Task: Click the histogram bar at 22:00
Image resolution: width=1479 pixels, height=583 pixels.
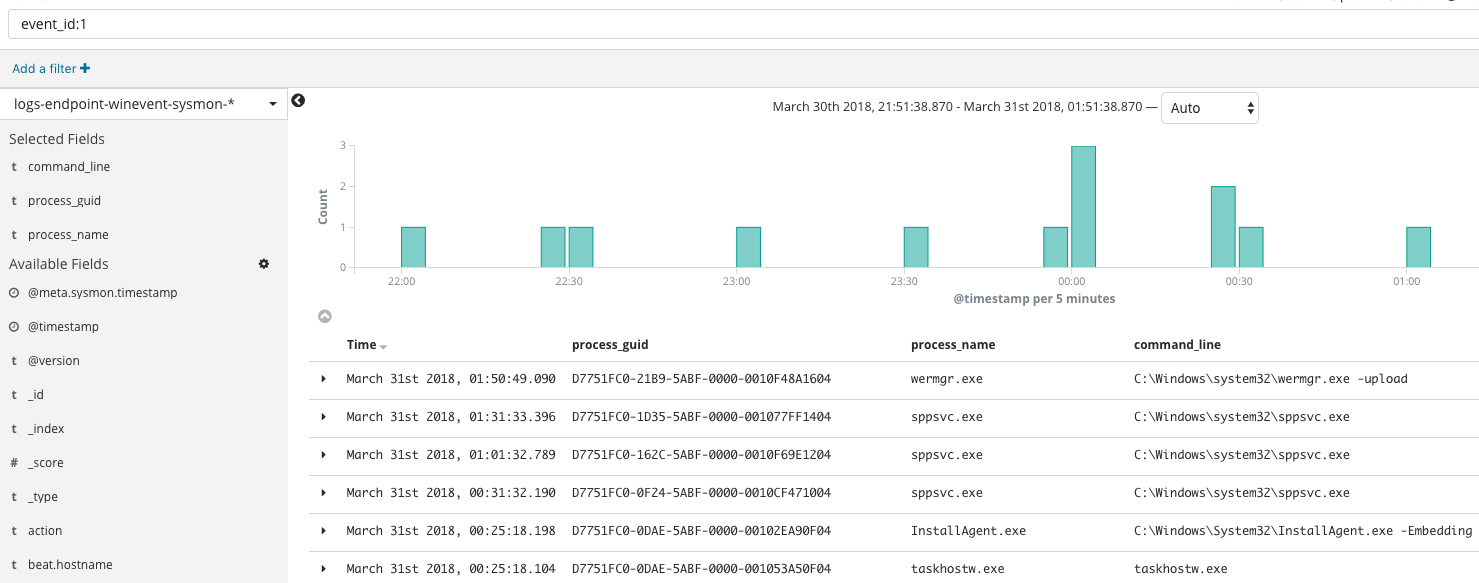Action: coord(413,247)
